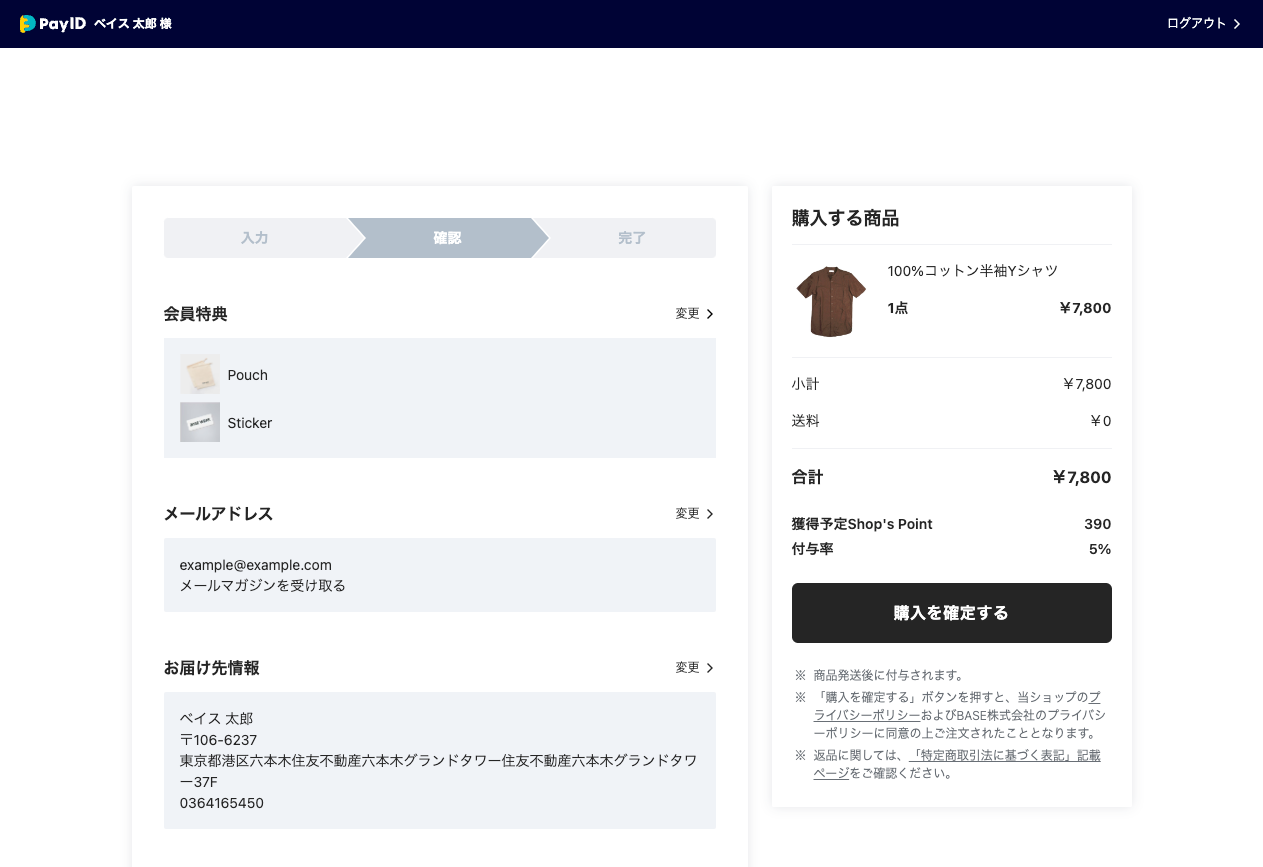
Task: Click the brown shirt product image
Action: pos(831,301)
